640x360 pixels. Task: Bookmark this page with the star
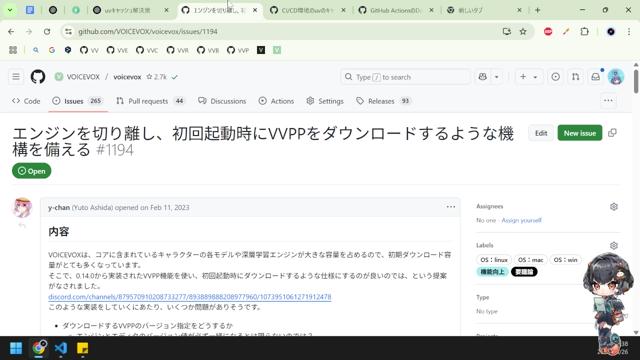[523, 31]
